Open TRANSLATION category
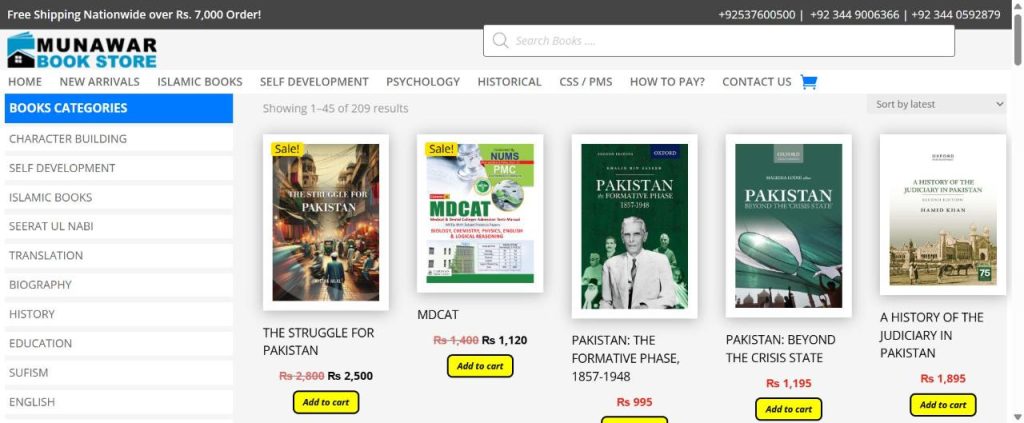Screen dimensions: 1024x423 (x=119, y=255)
